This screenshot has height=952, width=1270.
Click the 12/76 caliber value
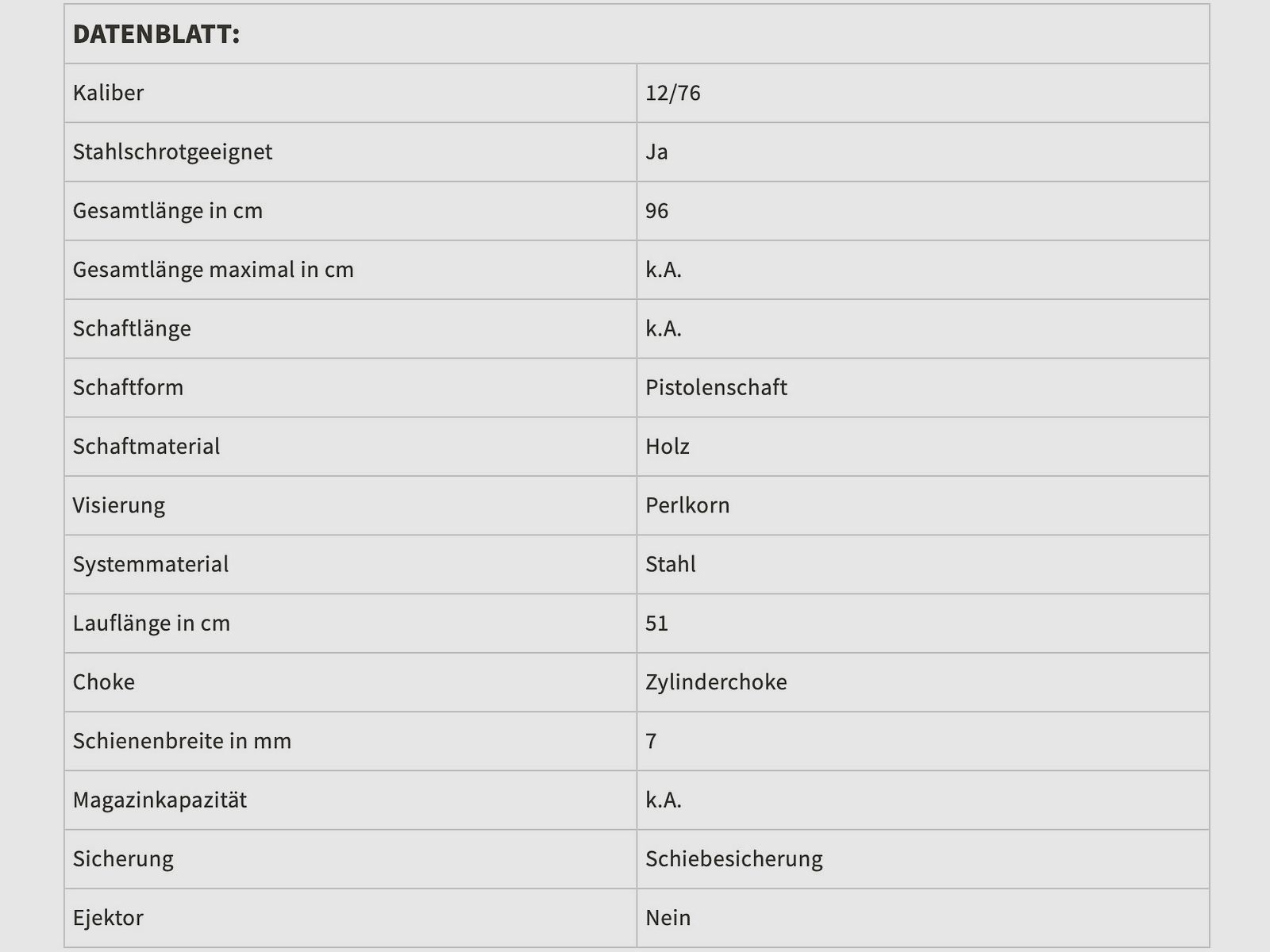coord(673,93)
